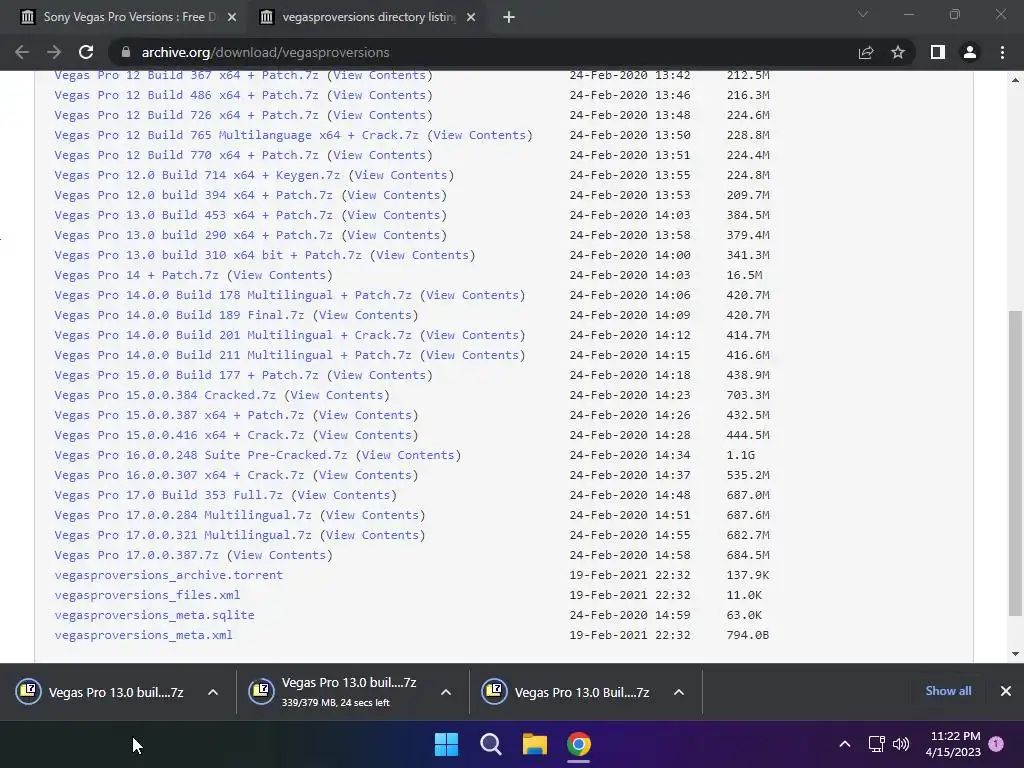Share this page via share icon

866,52
